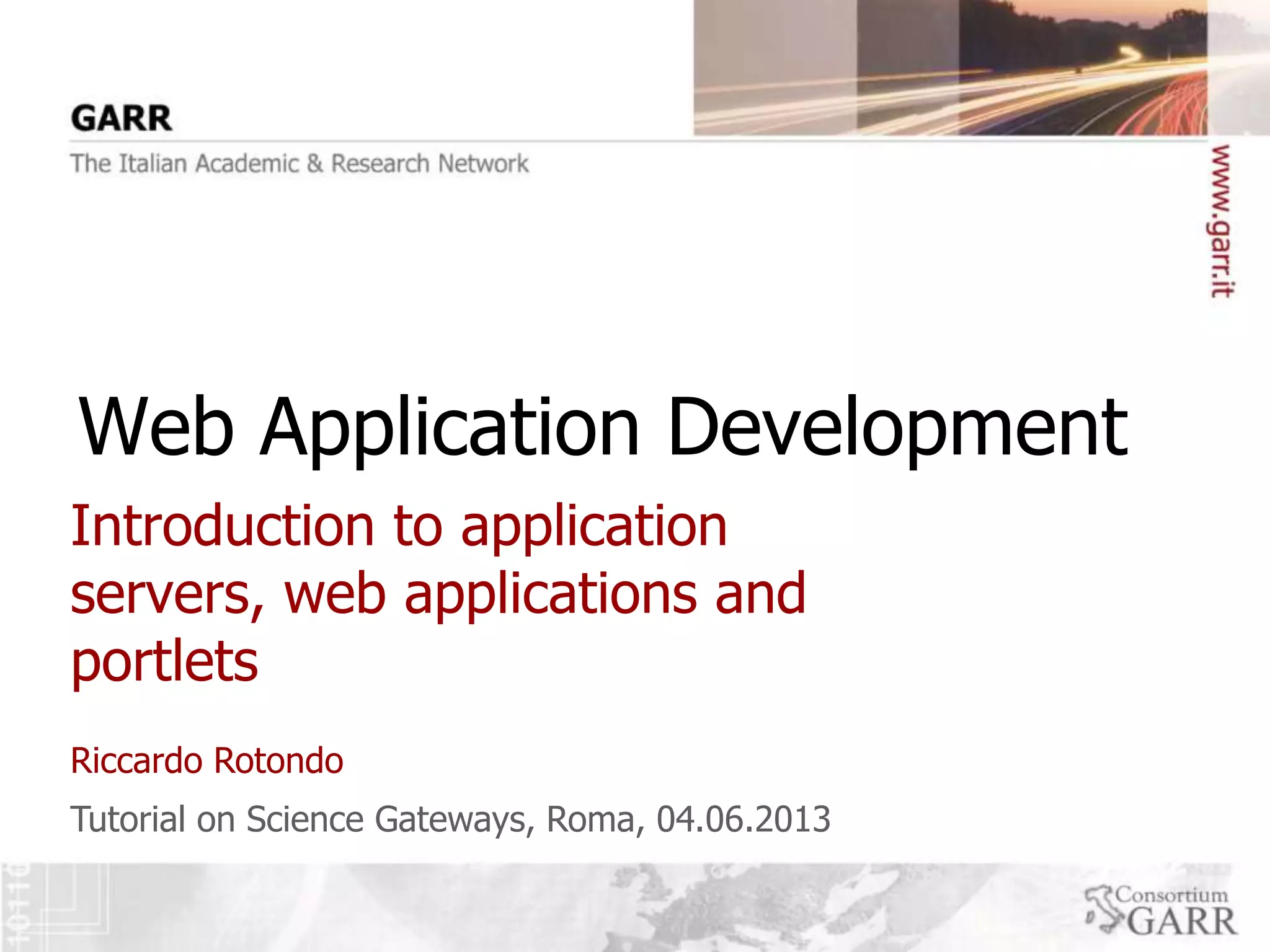The height and width of the screenshot is (952, 1270).
Task: Select the 'Web Application Development' title
Action: 603,428
